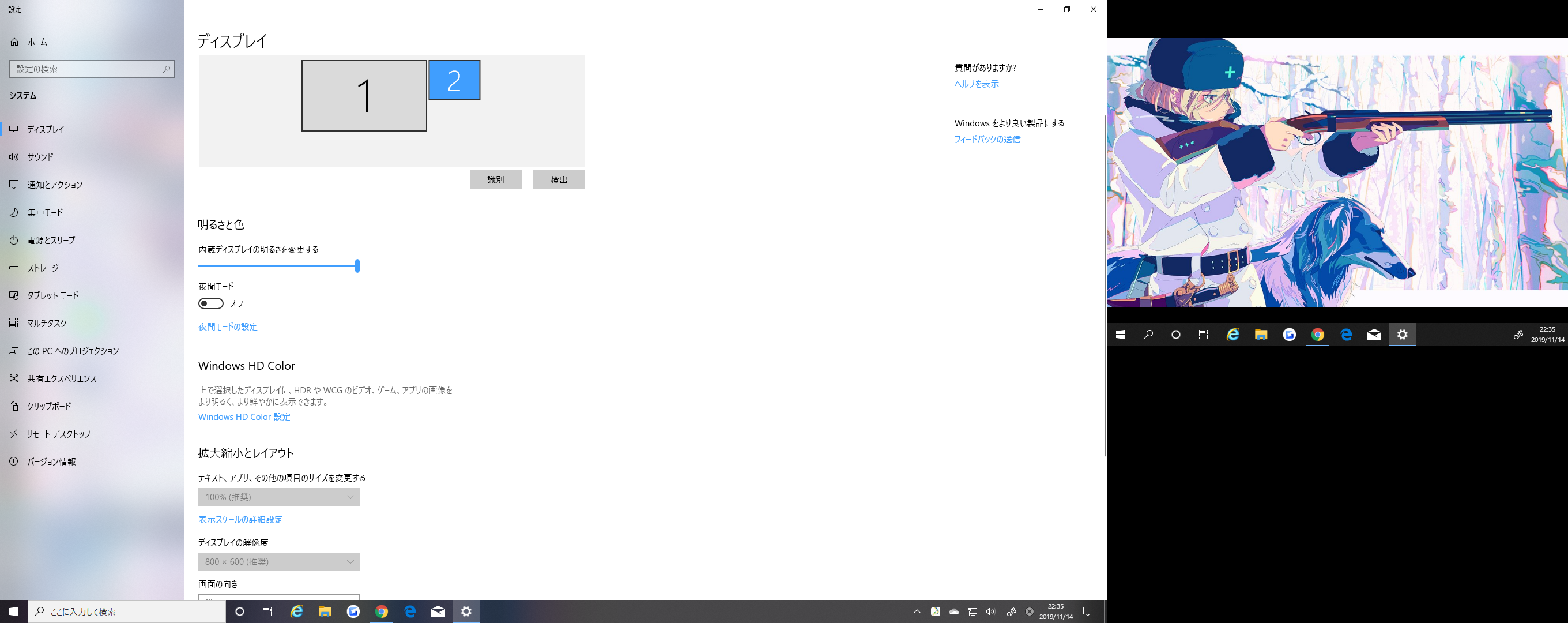1568x623 pixels.
Task: Click the Identify (識別) button
Action: point(495,179)
